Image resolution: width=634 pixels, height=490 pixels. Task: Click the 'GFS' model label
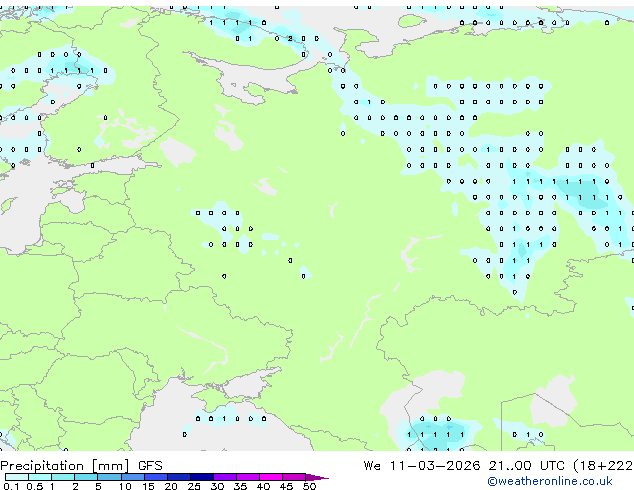click(150, 466)
